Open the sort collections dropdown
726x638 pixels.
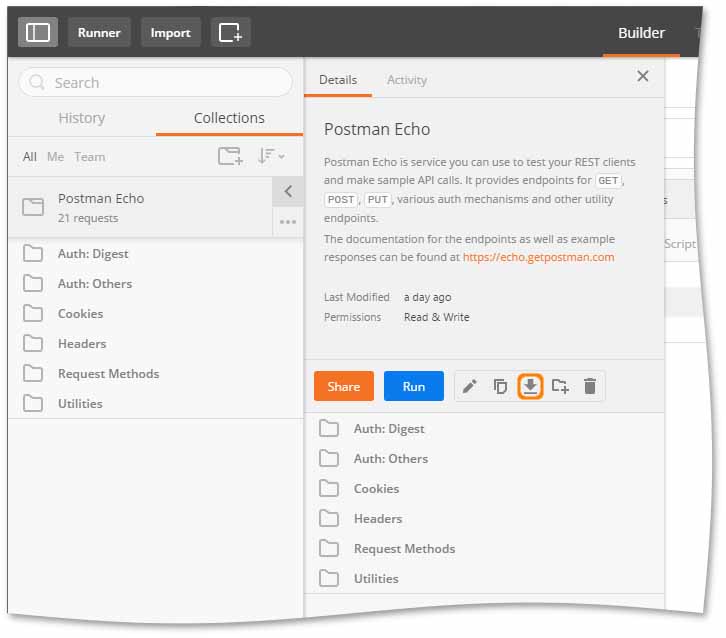point(271,156)
